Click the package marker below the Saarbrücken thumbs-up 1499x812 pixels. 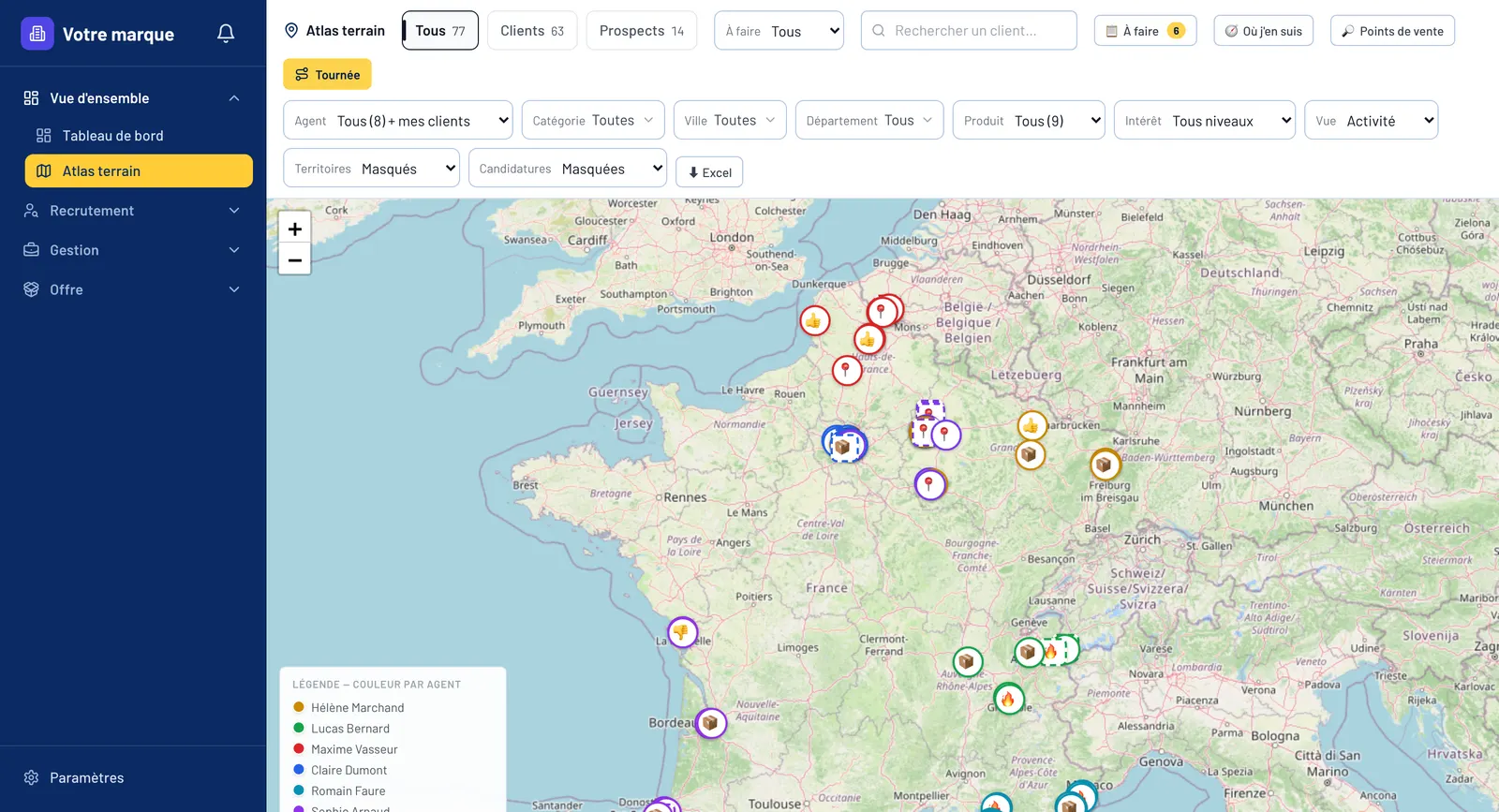coord(1030,455)
